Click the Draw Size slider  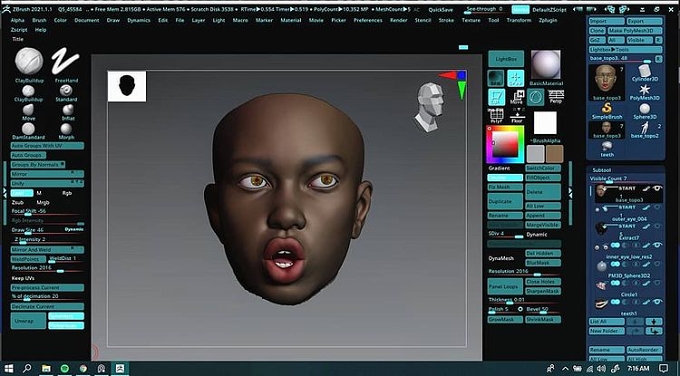click(x=47, y=230)
